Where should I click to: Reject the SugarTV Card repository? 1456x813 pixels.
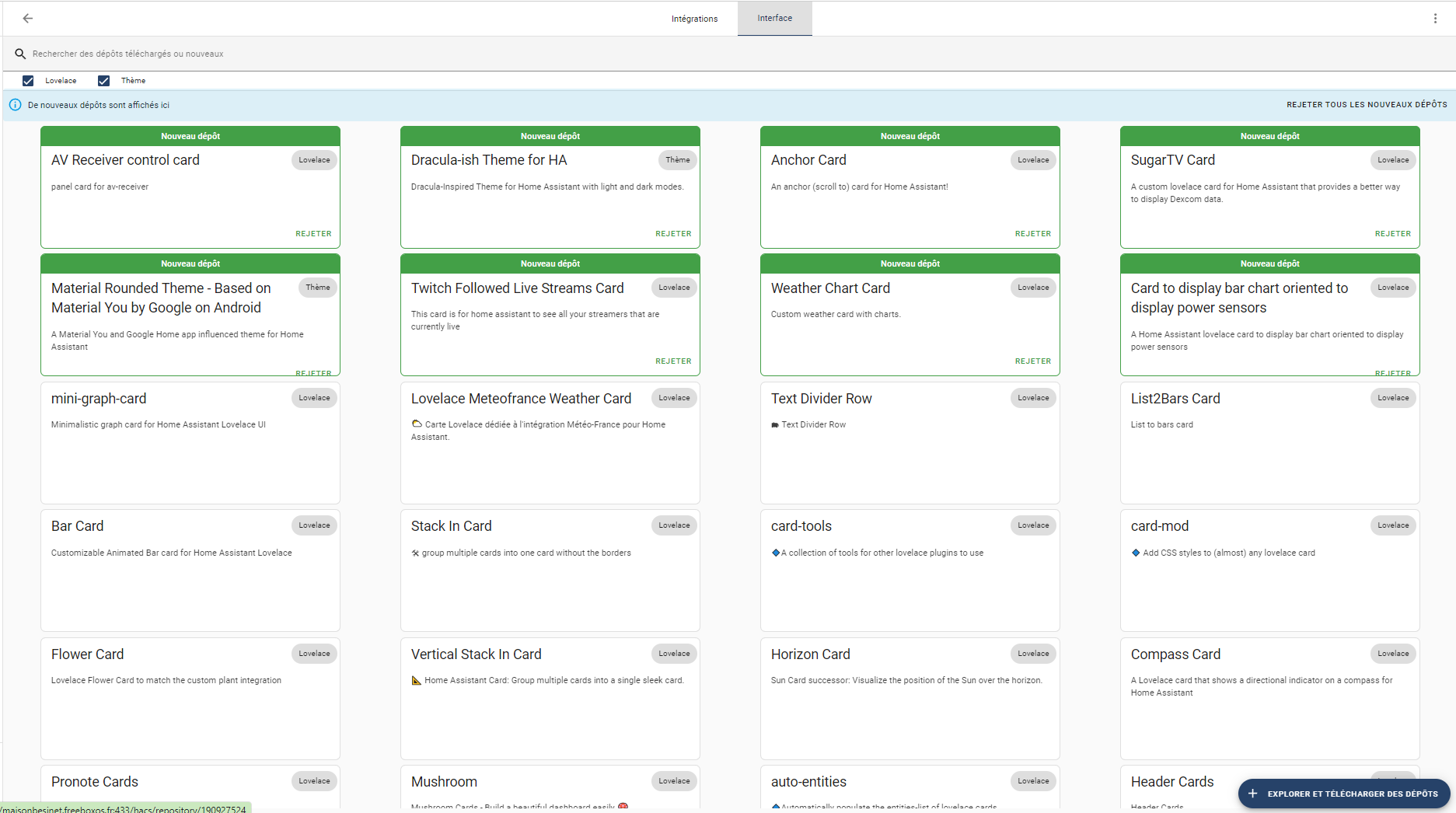point(1393,233)
